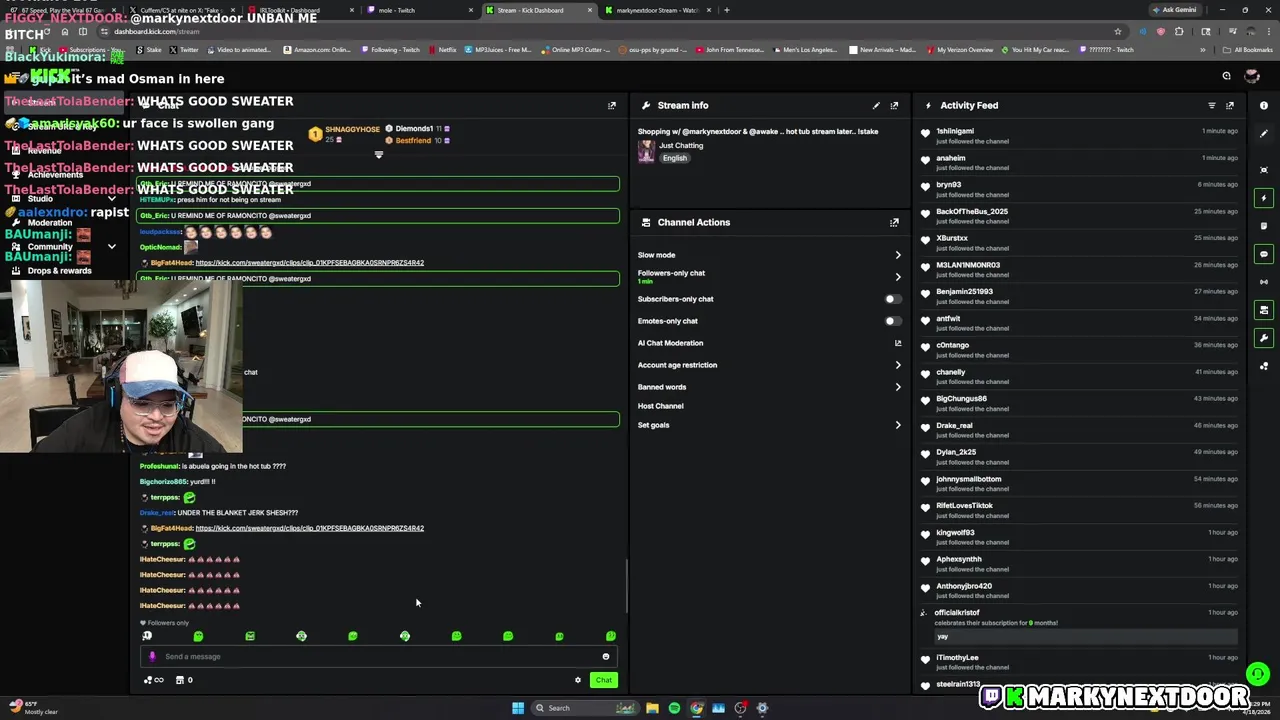Open emote picker in message box
The image size is (1280, 720).
[605, 657]
